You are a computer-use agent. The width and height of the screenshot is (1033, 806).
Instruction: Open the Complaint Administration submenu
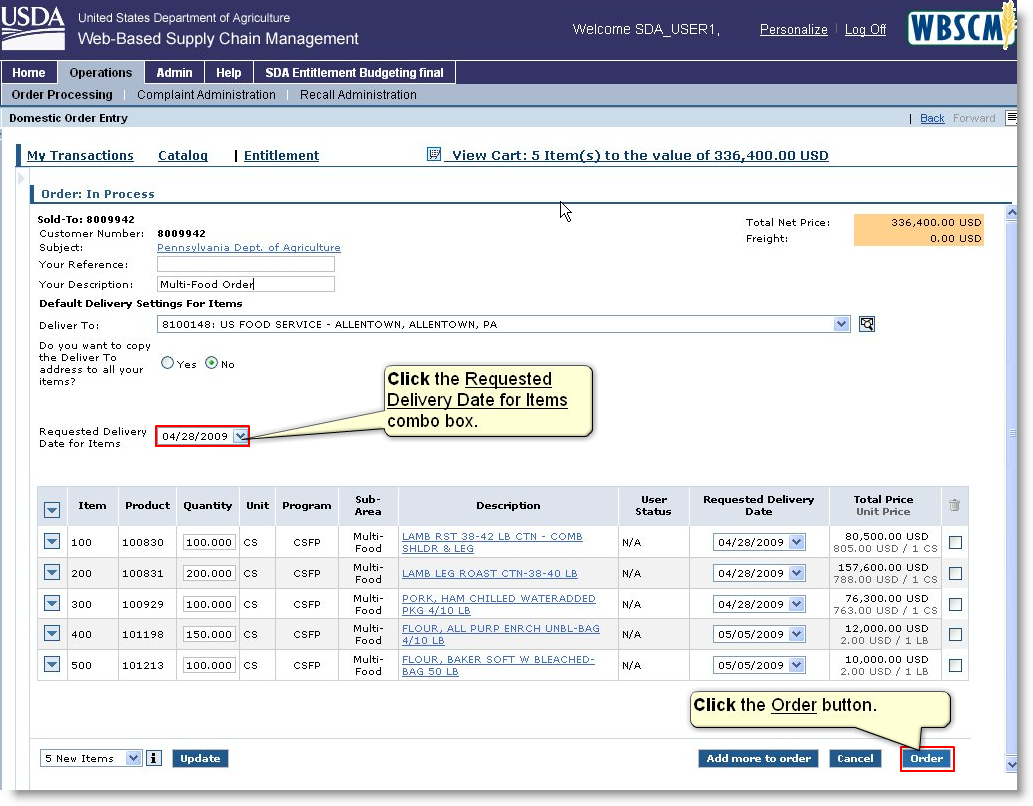click(206, 95)
